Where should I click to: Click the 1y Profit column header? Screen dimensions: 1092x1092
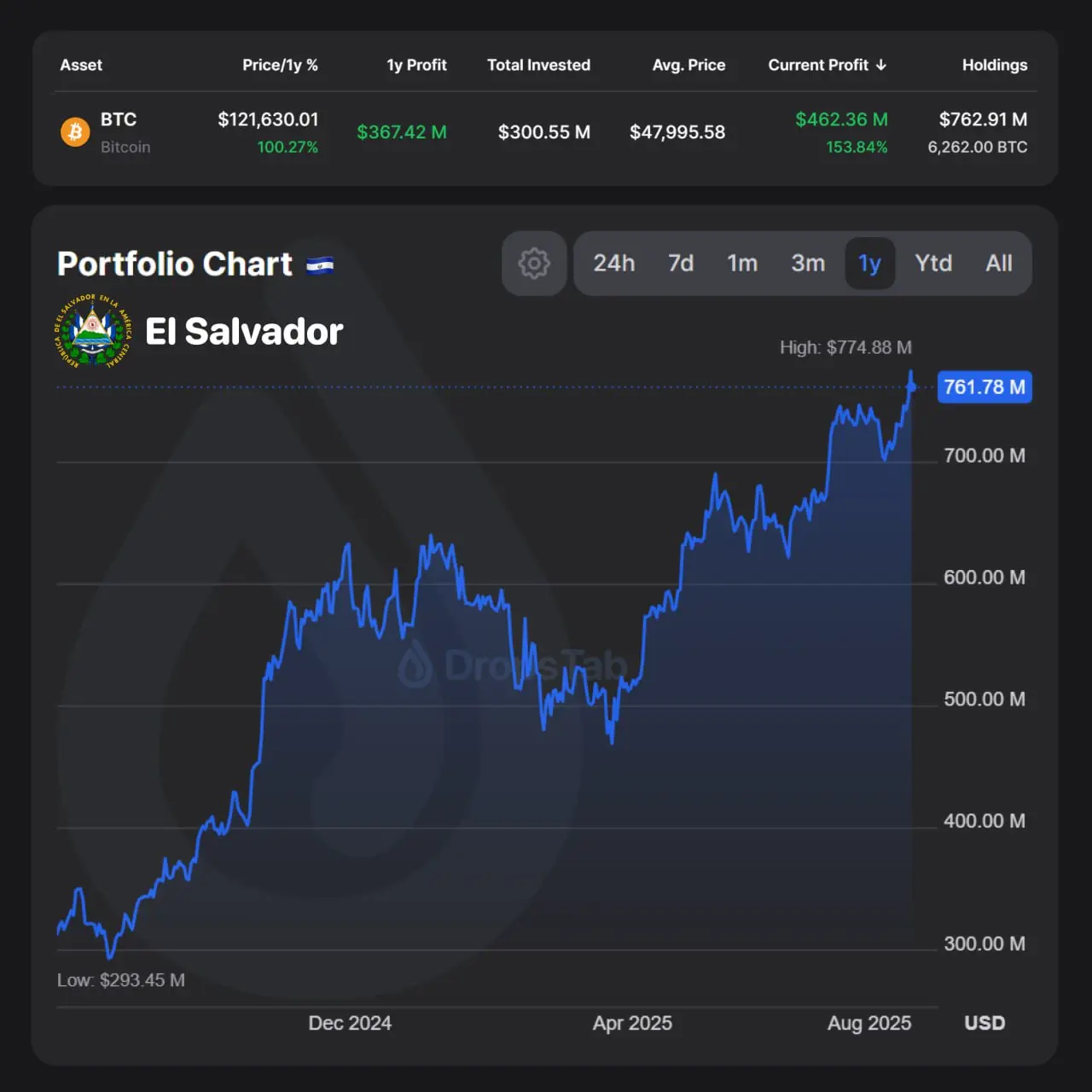416,66
